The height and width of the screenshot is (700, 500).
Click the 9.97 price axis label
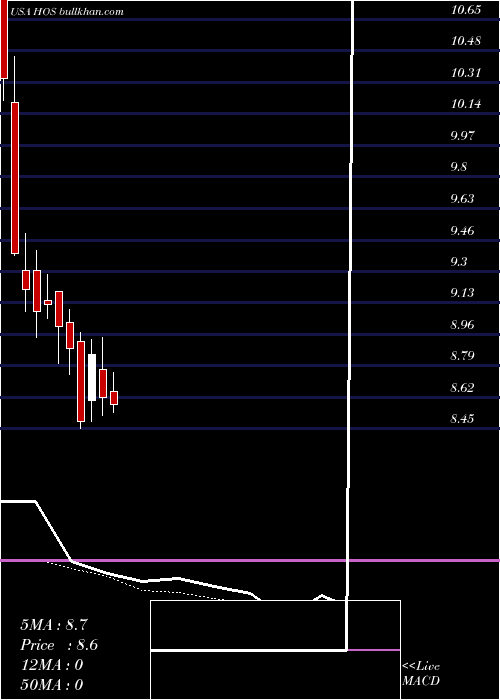coord(462,135)
